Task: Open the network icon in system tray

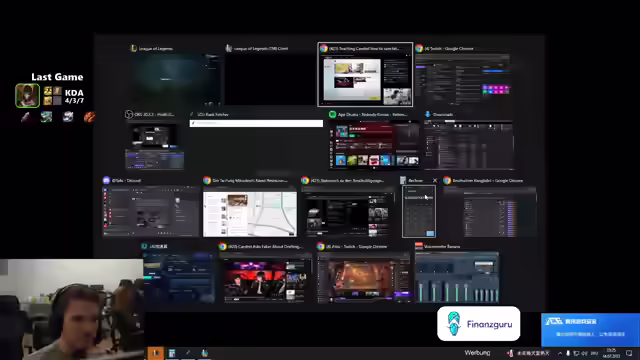Action: pos(576,353)
